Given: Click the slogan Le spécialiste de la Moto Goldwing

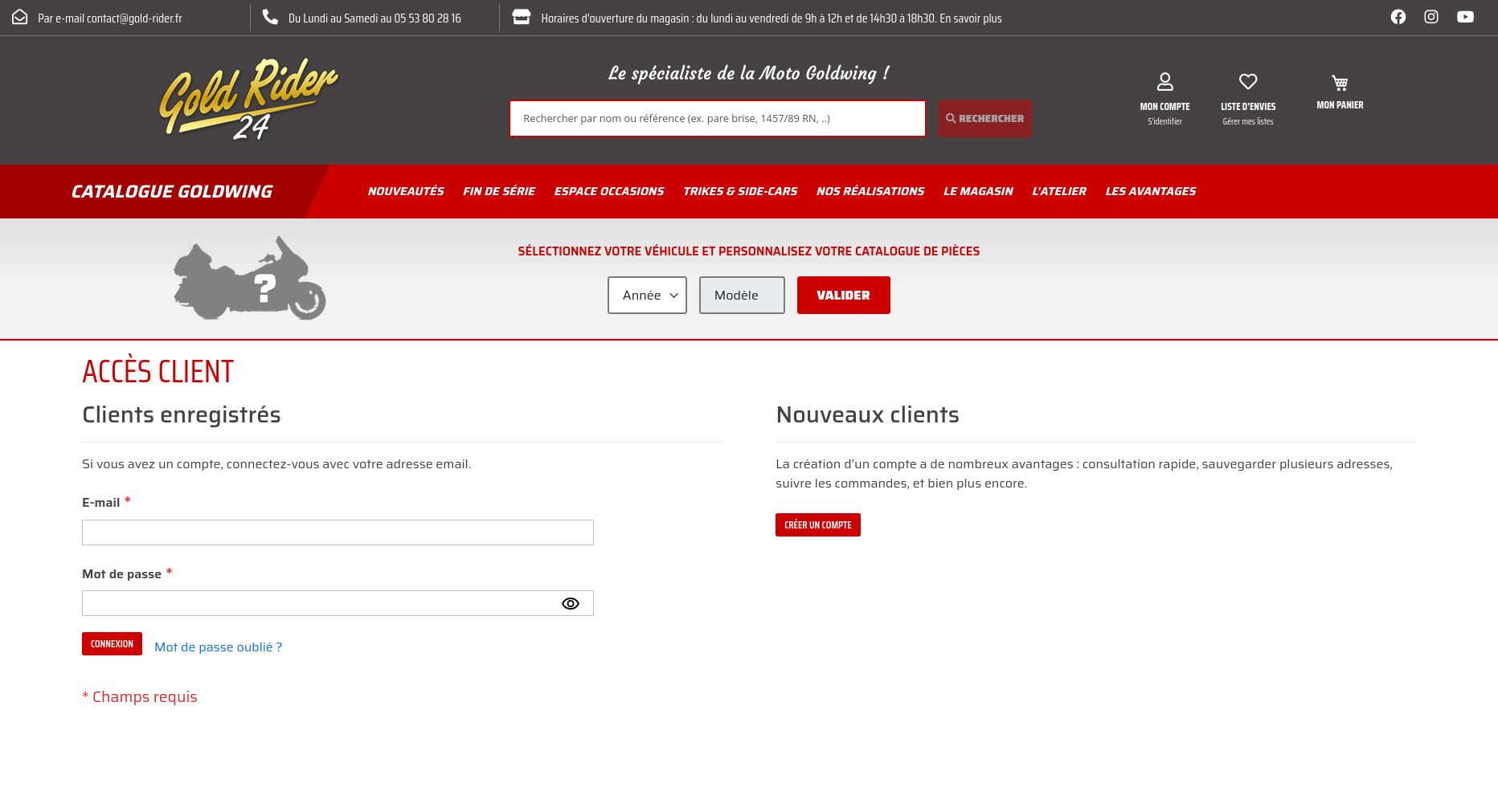Looking at the screenshot, I should pos(748,74).
